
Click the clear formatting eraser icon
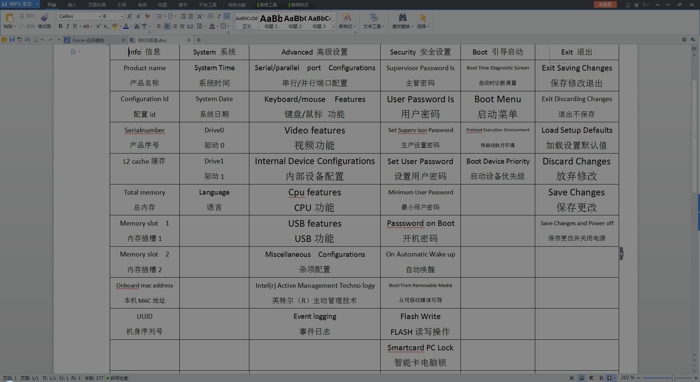pyautogui.click(x=147, y=16)
